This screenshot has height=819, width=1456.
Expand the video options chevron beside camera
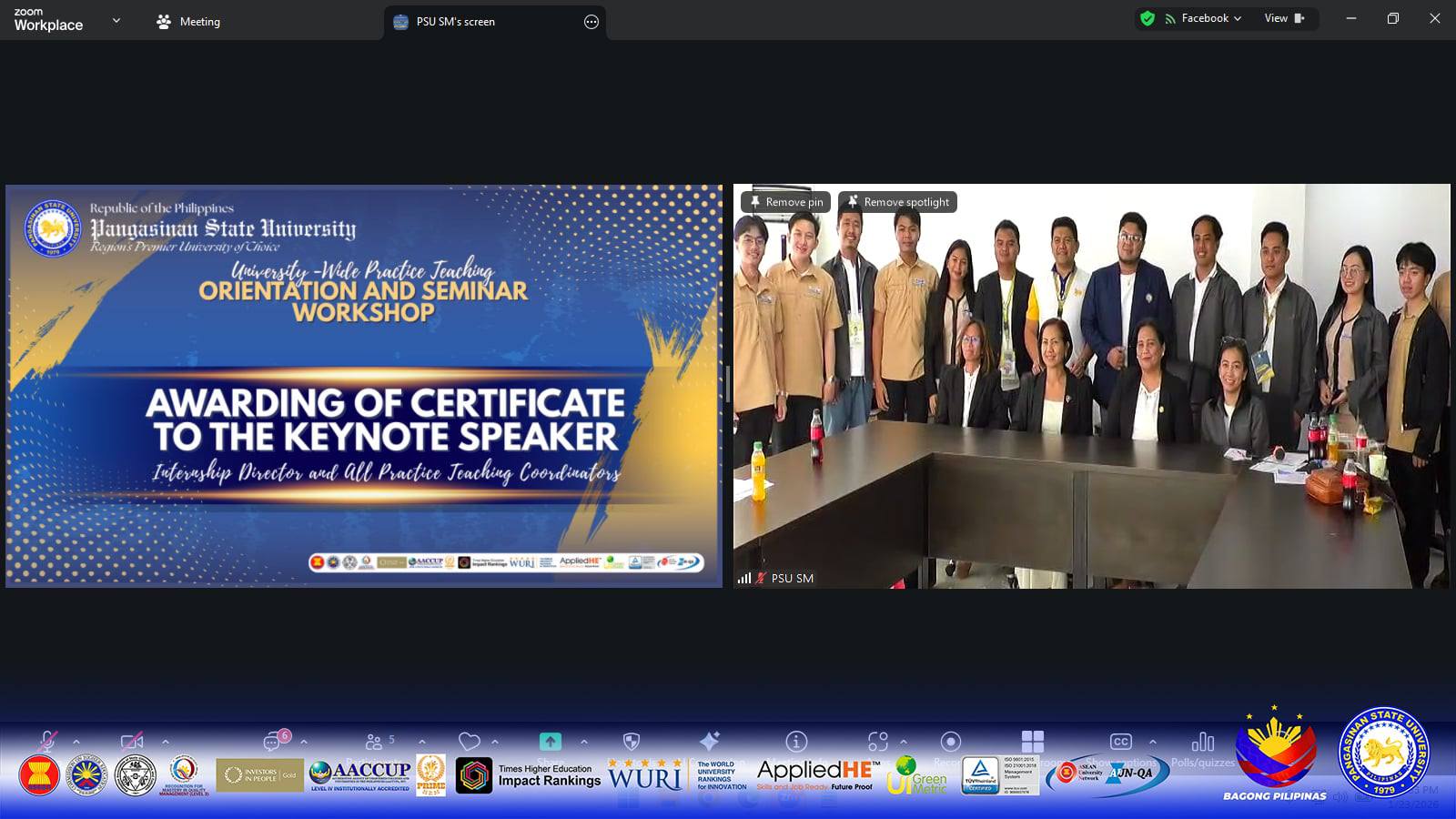click(166, 742)
